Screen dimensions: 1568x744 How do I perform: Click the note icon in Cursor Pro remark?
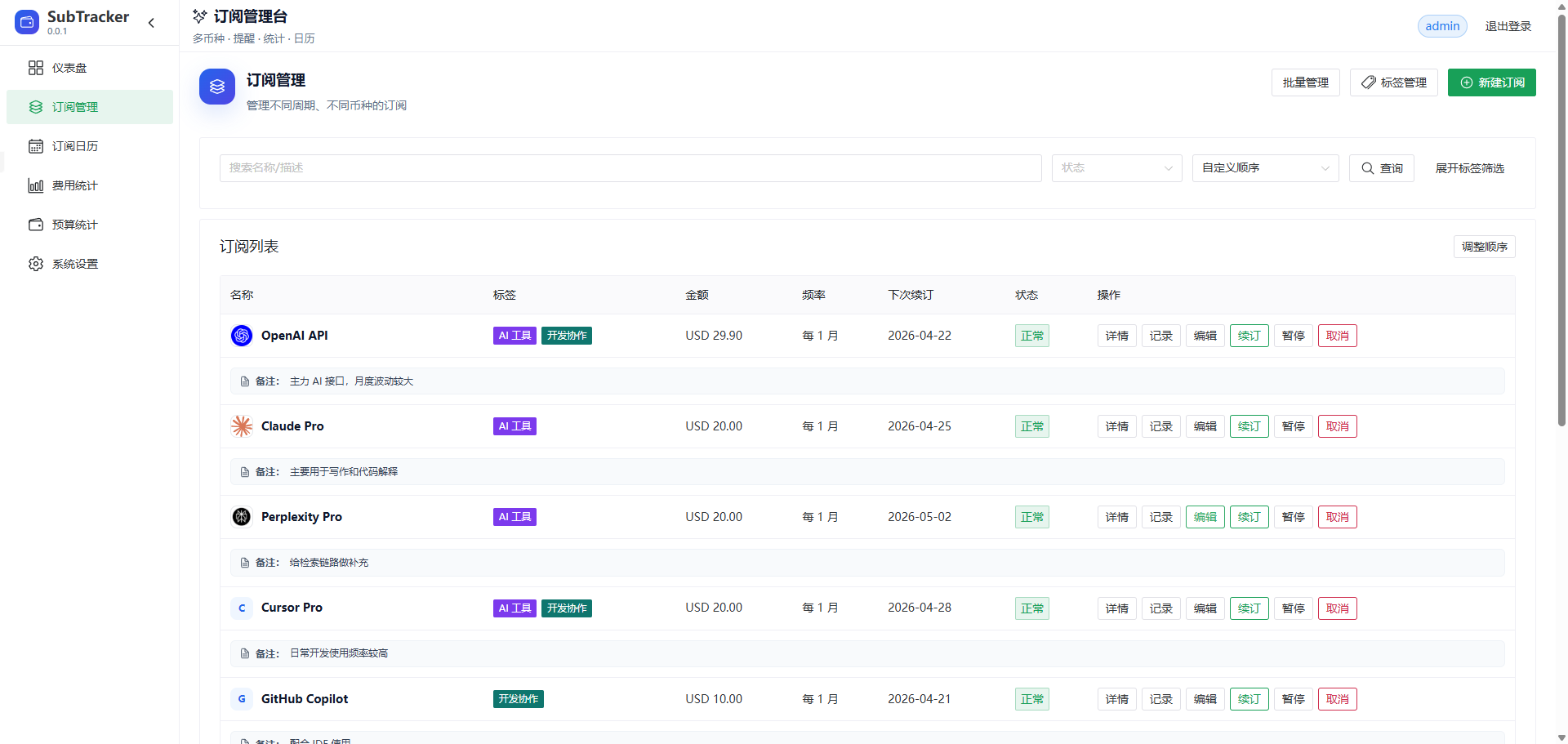[x=245, y=653]
